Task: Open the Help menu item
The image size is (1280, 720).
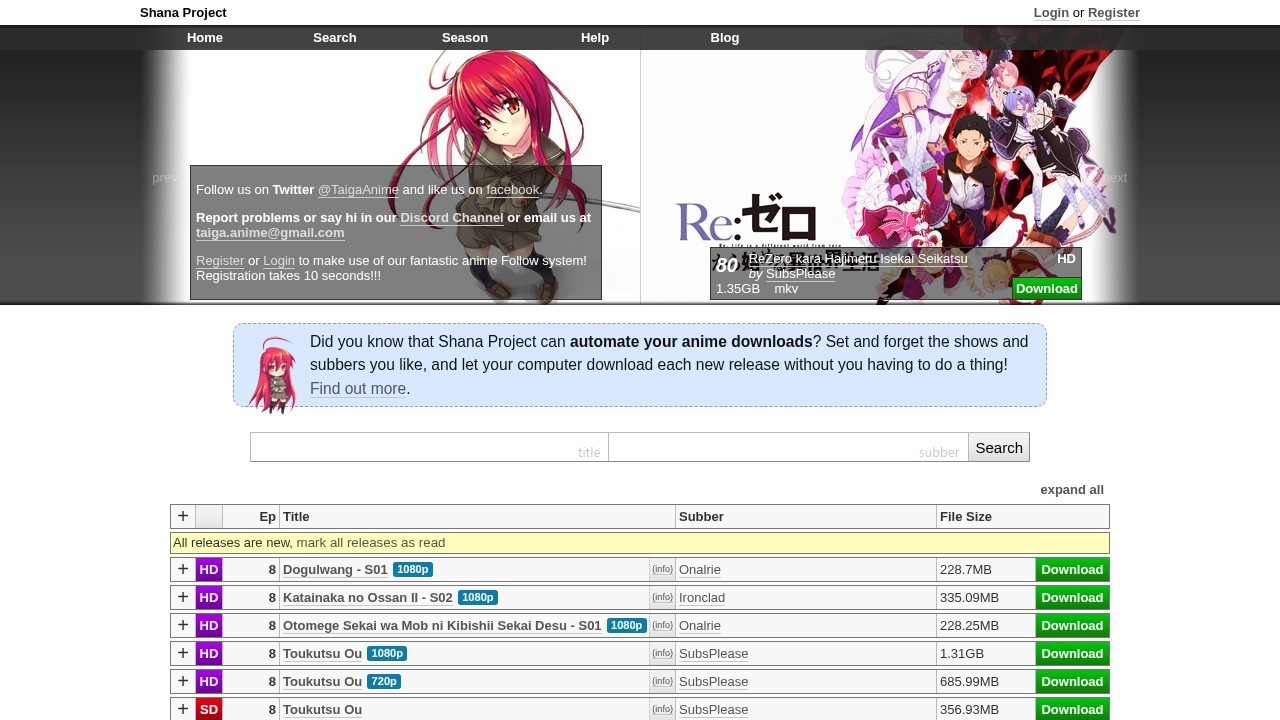Action: 595,38
